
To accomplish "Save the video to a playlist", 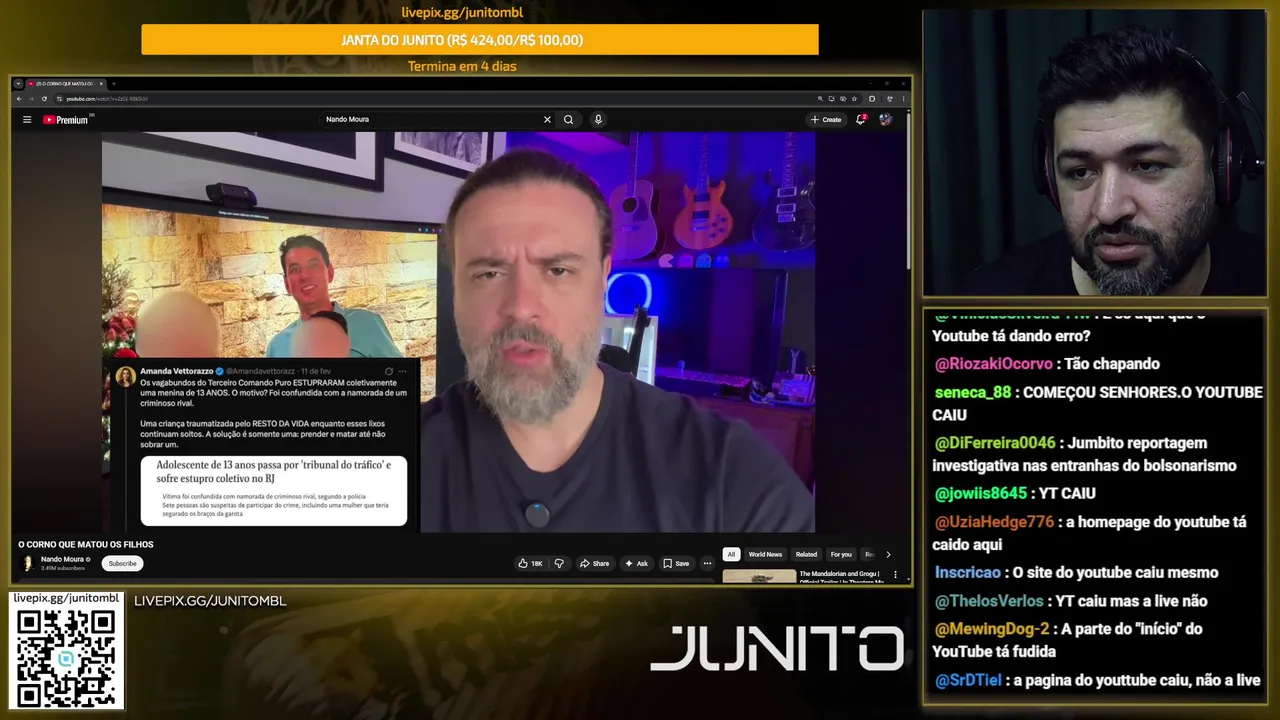I will [x=676, y=563].
